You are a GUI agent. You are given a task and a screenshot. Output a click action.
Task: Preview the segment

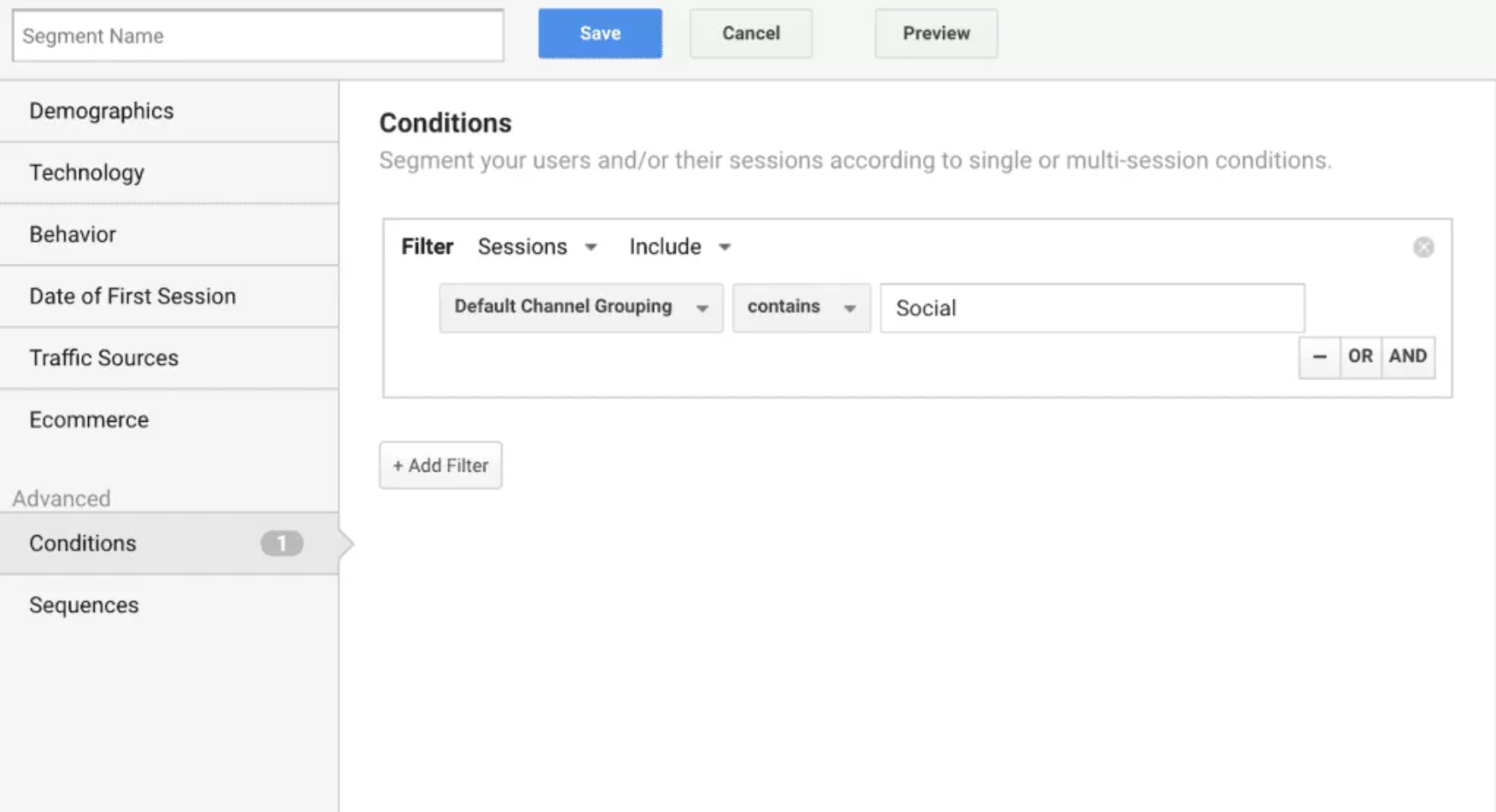click(936, 33)
